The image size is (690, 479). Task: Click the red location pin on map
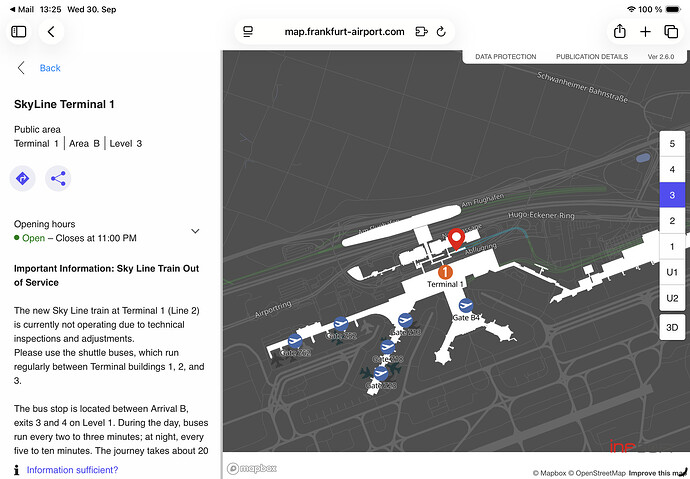(456, 239)
